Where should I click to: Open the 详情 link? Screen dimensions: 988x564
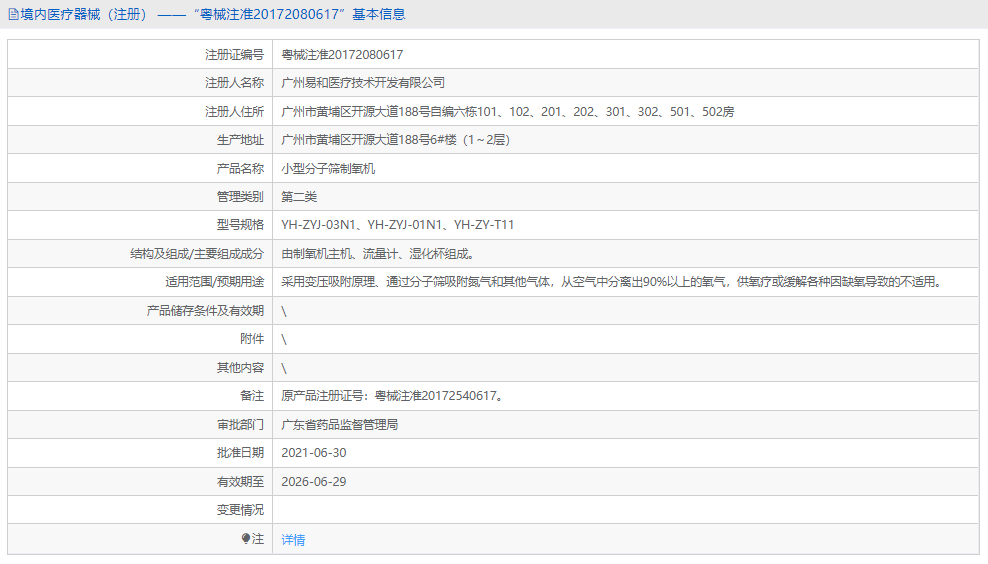pyautogui.click(x=293, y=539)
